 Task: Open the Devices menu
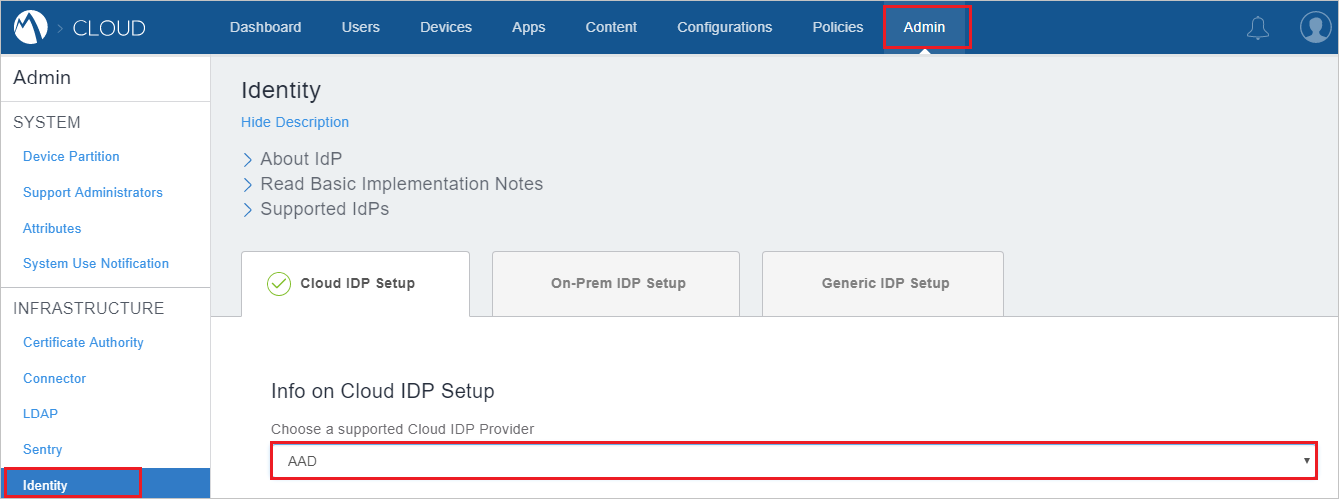tap(446, 27)
